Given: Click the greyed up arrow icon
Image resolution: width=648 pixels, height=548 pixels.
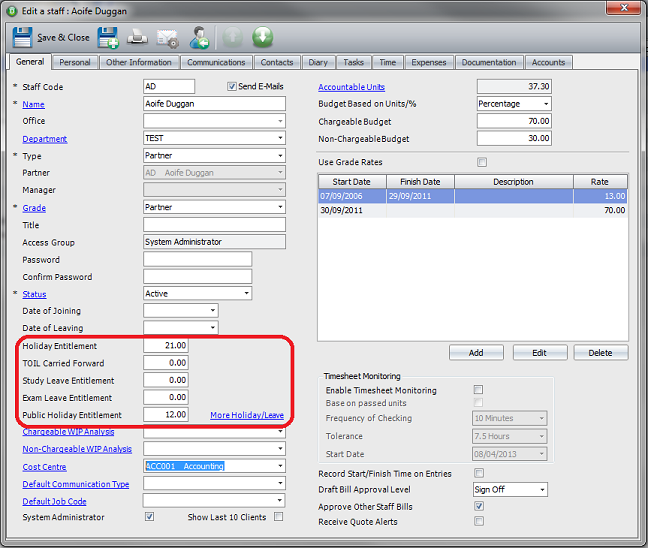Looking at the screenshot, I should (233, 38).
